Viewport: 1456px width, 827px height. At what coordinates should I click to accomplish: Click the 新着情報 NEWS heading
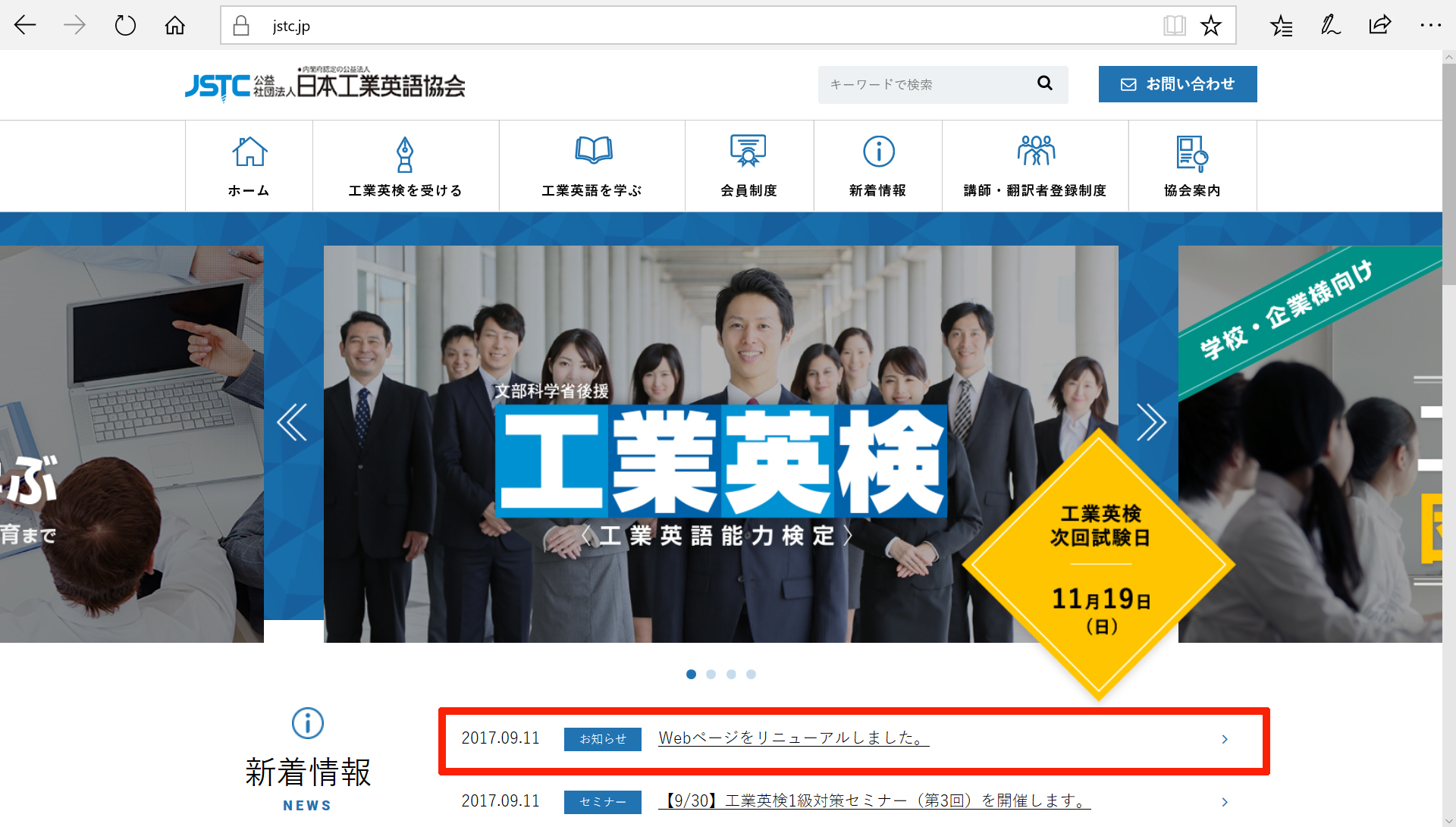[308, 784]
